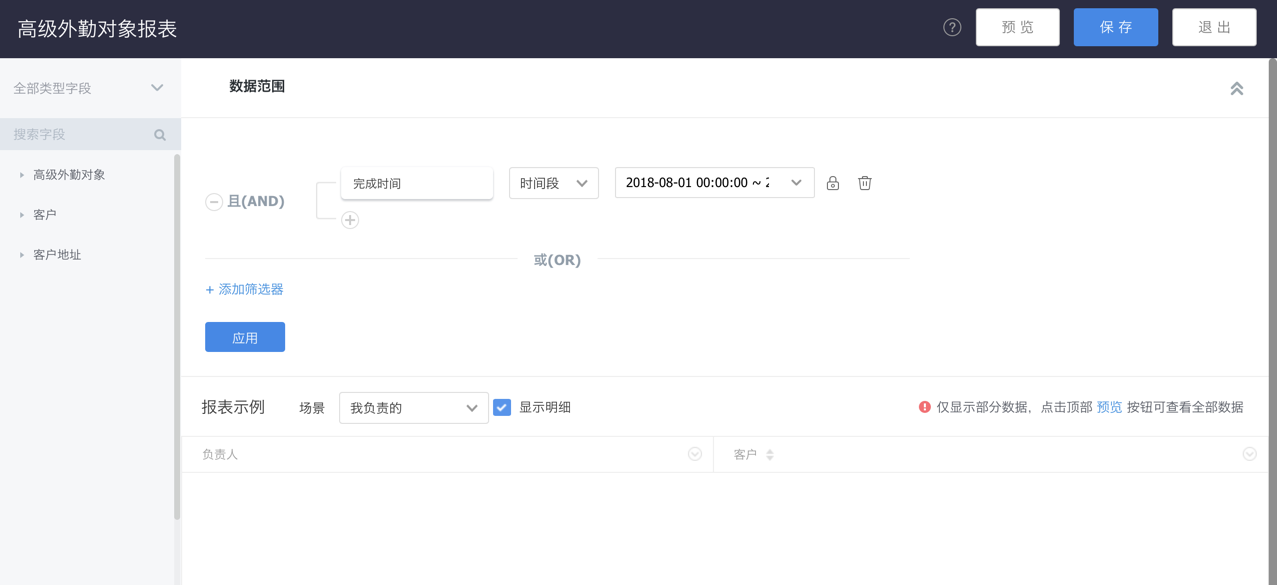Click the 完成时间 filter field

(417, 183)
